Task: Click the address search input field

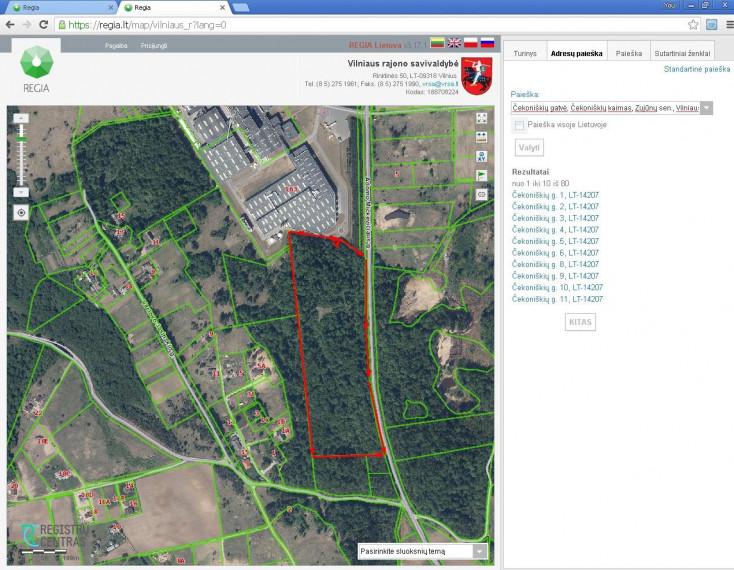Action: [606, 108]
